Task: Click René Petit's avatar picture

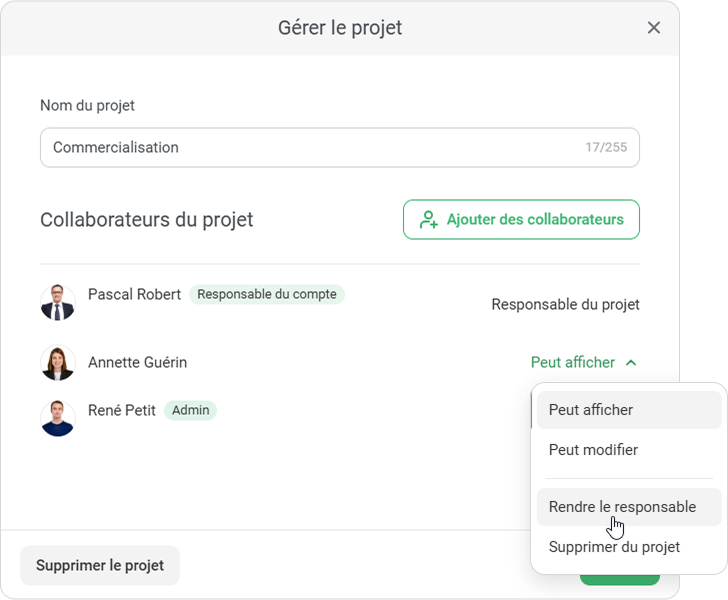Action: 58,418
